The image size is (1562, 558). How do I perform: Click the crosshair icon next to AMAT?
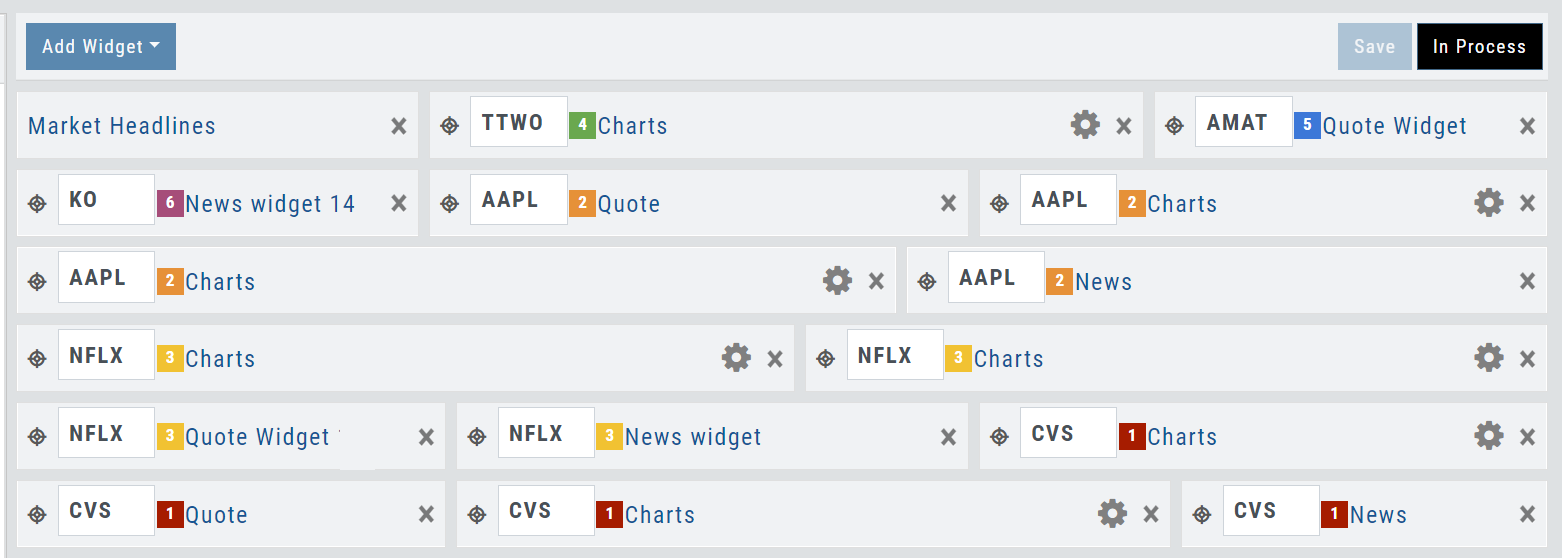pos(1175,126)
